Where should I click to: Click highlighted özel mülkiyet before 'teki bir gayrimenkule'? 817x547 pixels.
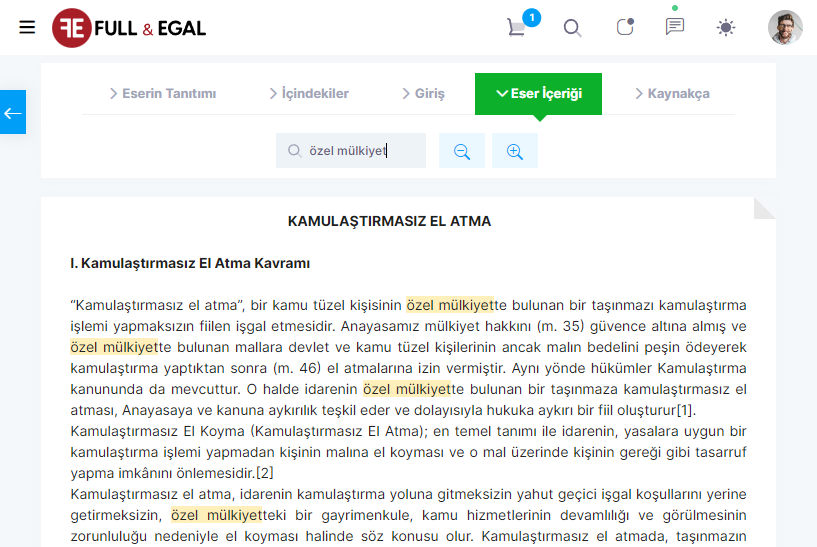(x=216, y=515)
